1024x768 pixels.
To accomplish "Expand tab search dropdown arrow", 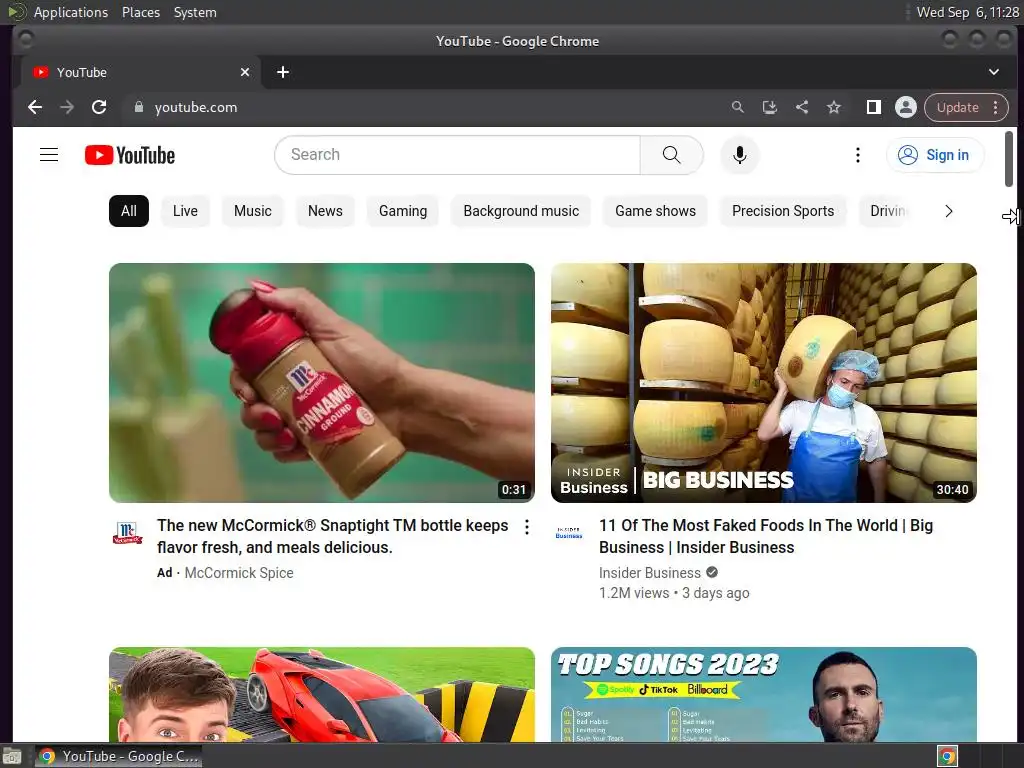I will (x=993, y=72).
